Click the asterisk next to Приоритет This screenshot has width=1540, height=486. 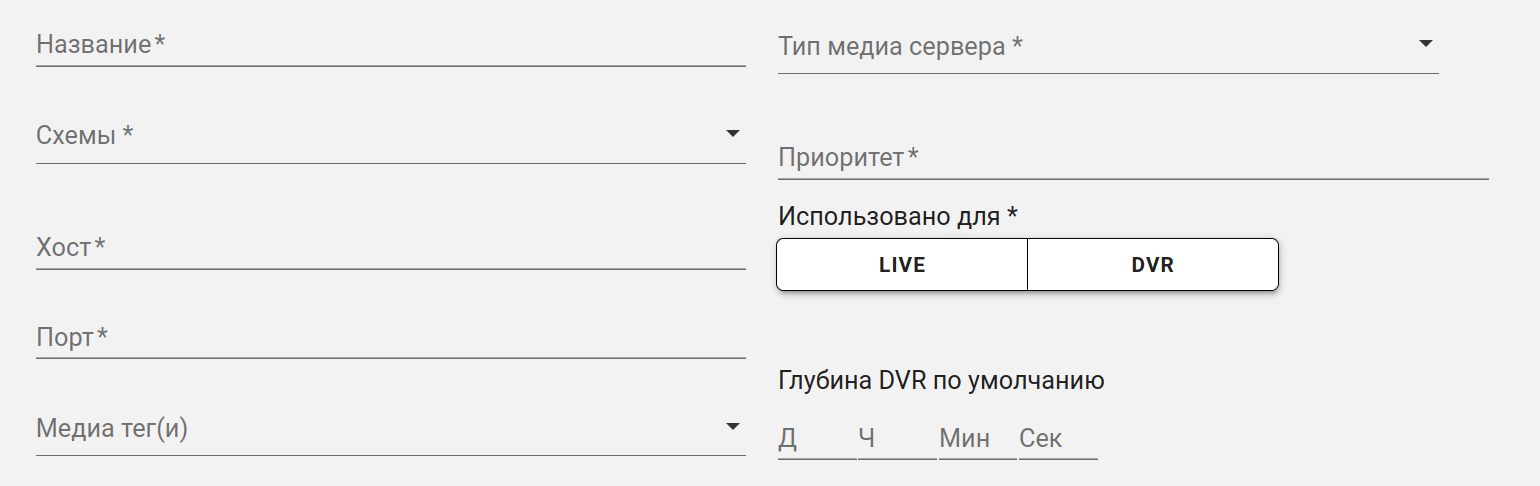pos(913,156)
